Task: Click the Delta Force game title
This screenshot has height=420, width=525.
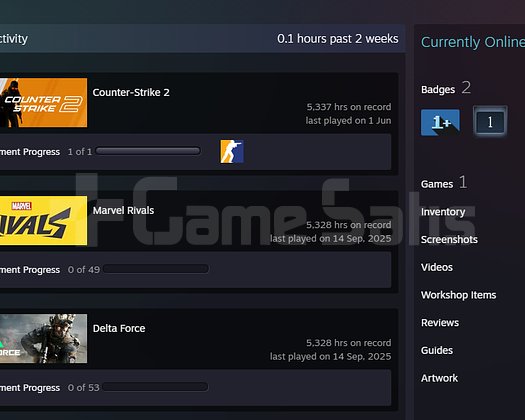Action: (x=119, y=328)
